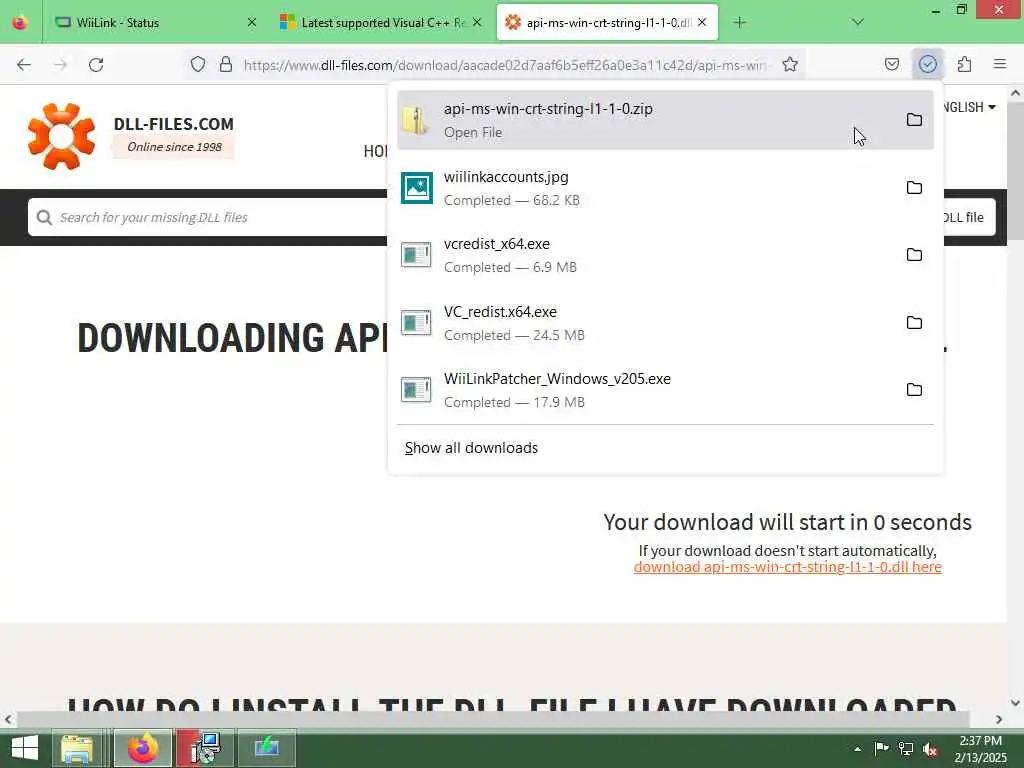1024x768 pixels.
Task: Show VC_redist.x64.exe in folder
Action: pos(914,323)
